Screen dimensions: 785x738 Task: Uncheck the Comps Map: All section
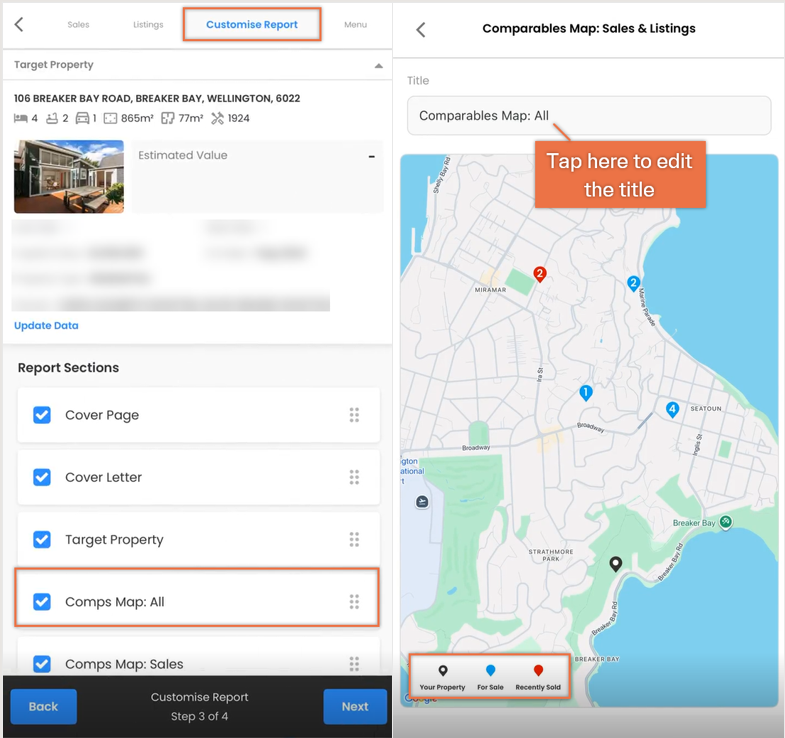coord(42,601)
